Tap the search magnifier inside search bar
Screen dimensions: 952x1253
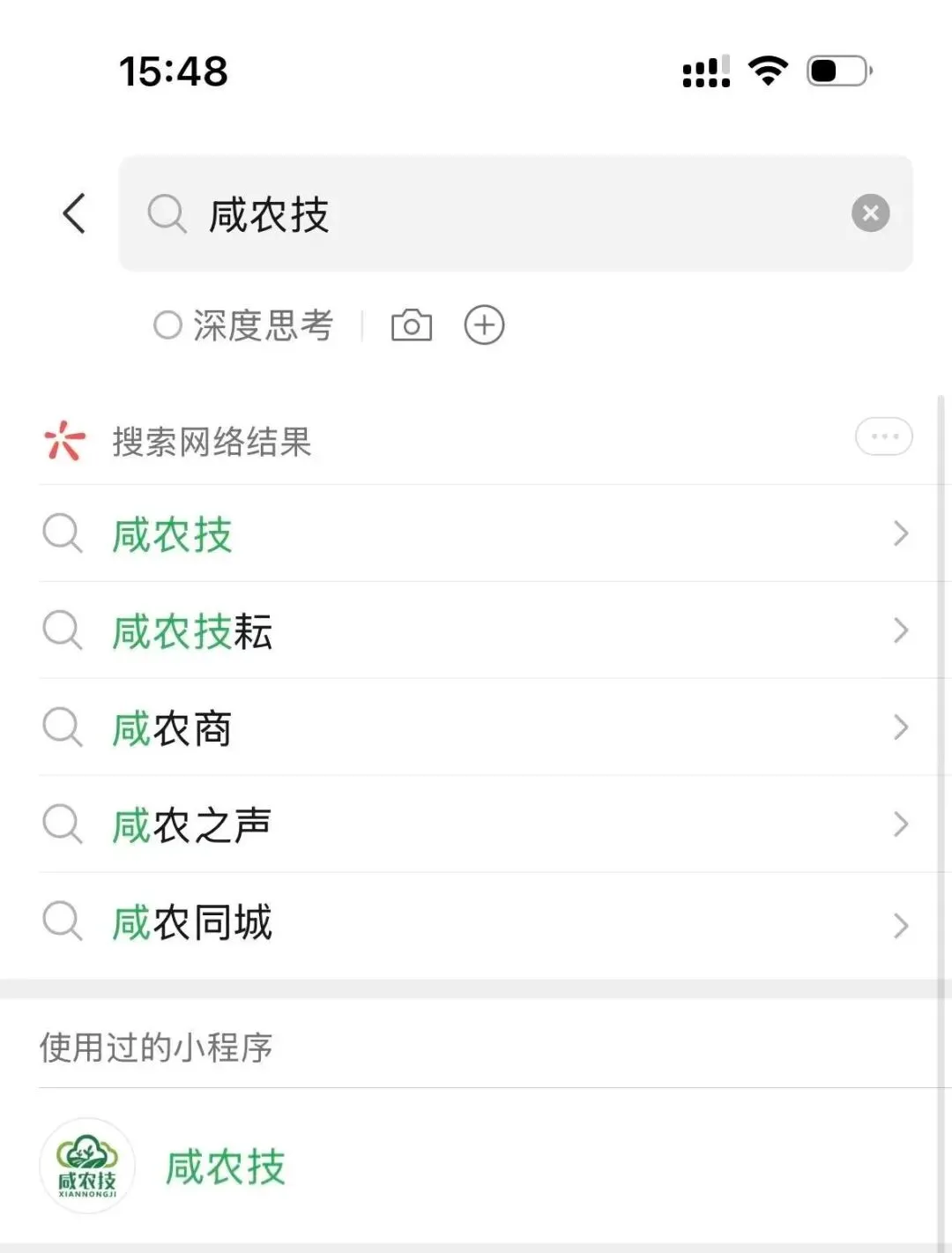(167, 213)
